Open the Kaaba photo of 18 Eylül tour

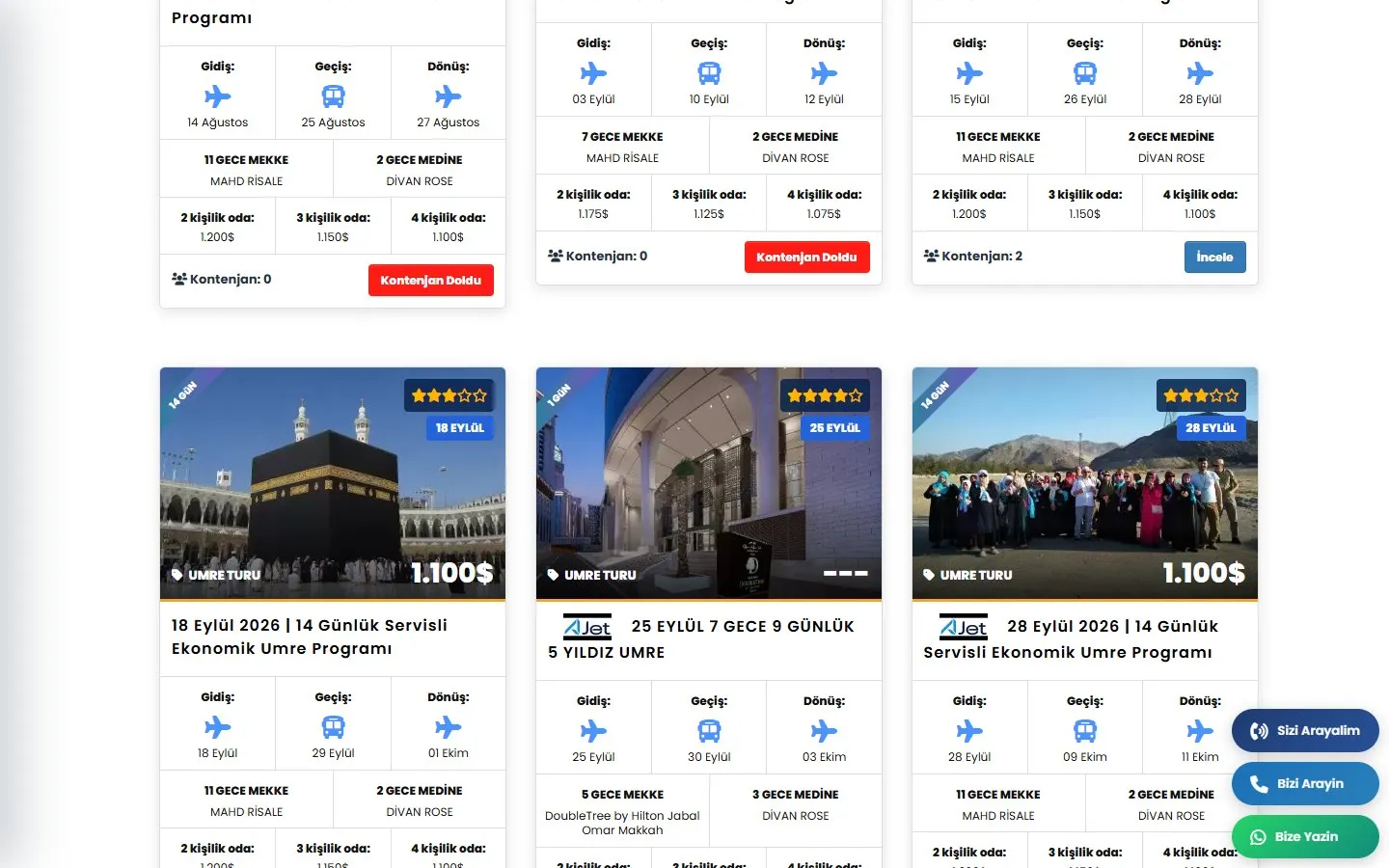333,483
